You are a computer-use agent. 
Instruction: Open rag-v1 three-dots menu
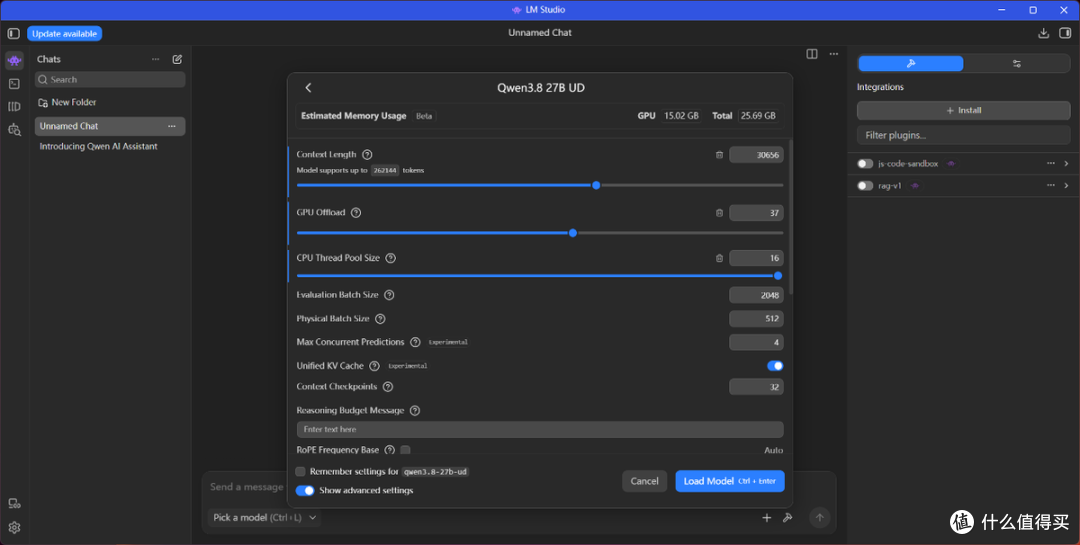(x=1050, y=185)
